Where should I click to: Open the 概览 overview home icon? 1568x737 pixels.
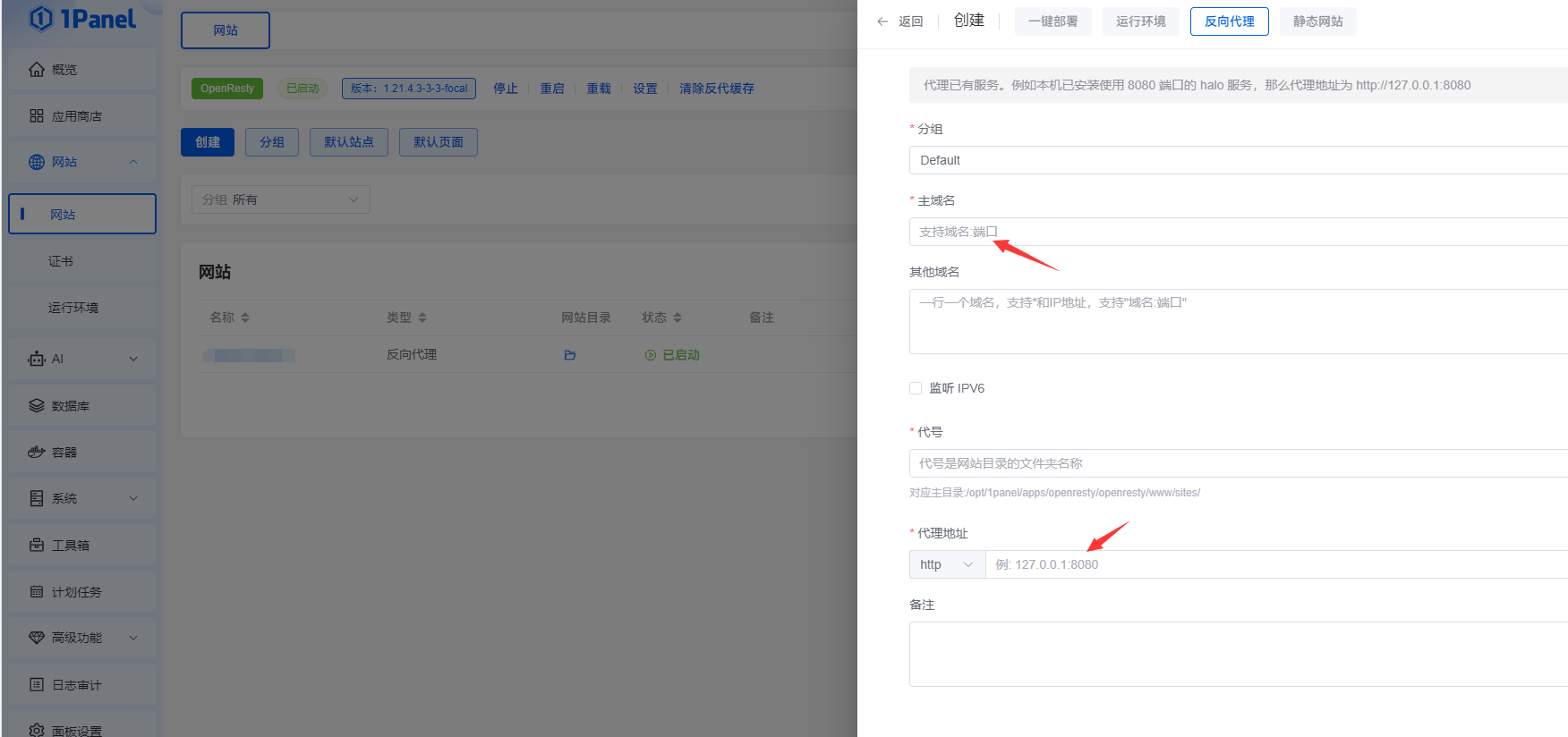(x=37, y=70)
